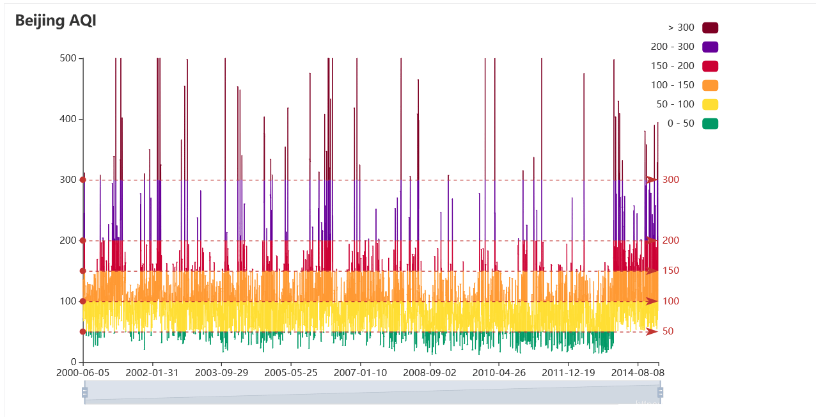
Task: Click the 2000-06-05 x-axis date label
Action: (83, 373)
